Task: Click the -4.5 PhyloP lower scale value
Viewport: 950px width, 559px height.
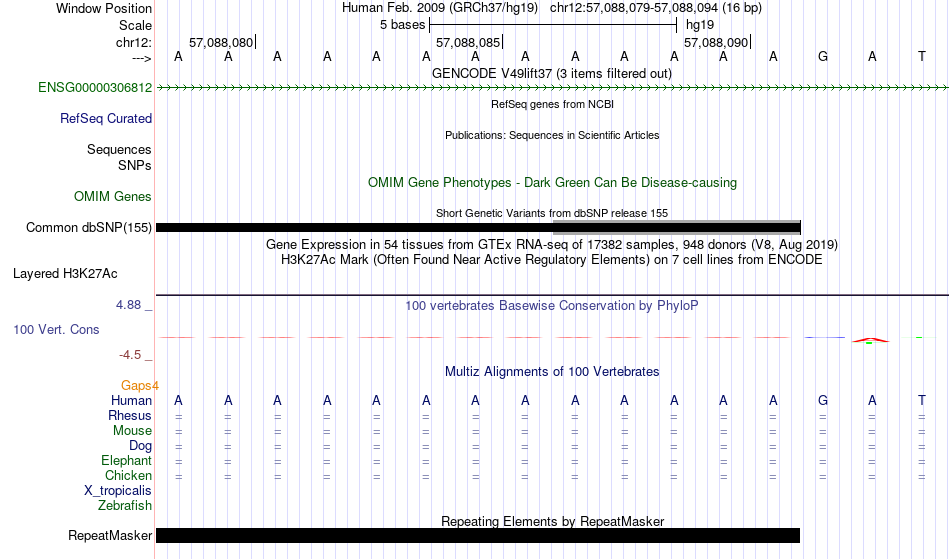Action: 130,355
